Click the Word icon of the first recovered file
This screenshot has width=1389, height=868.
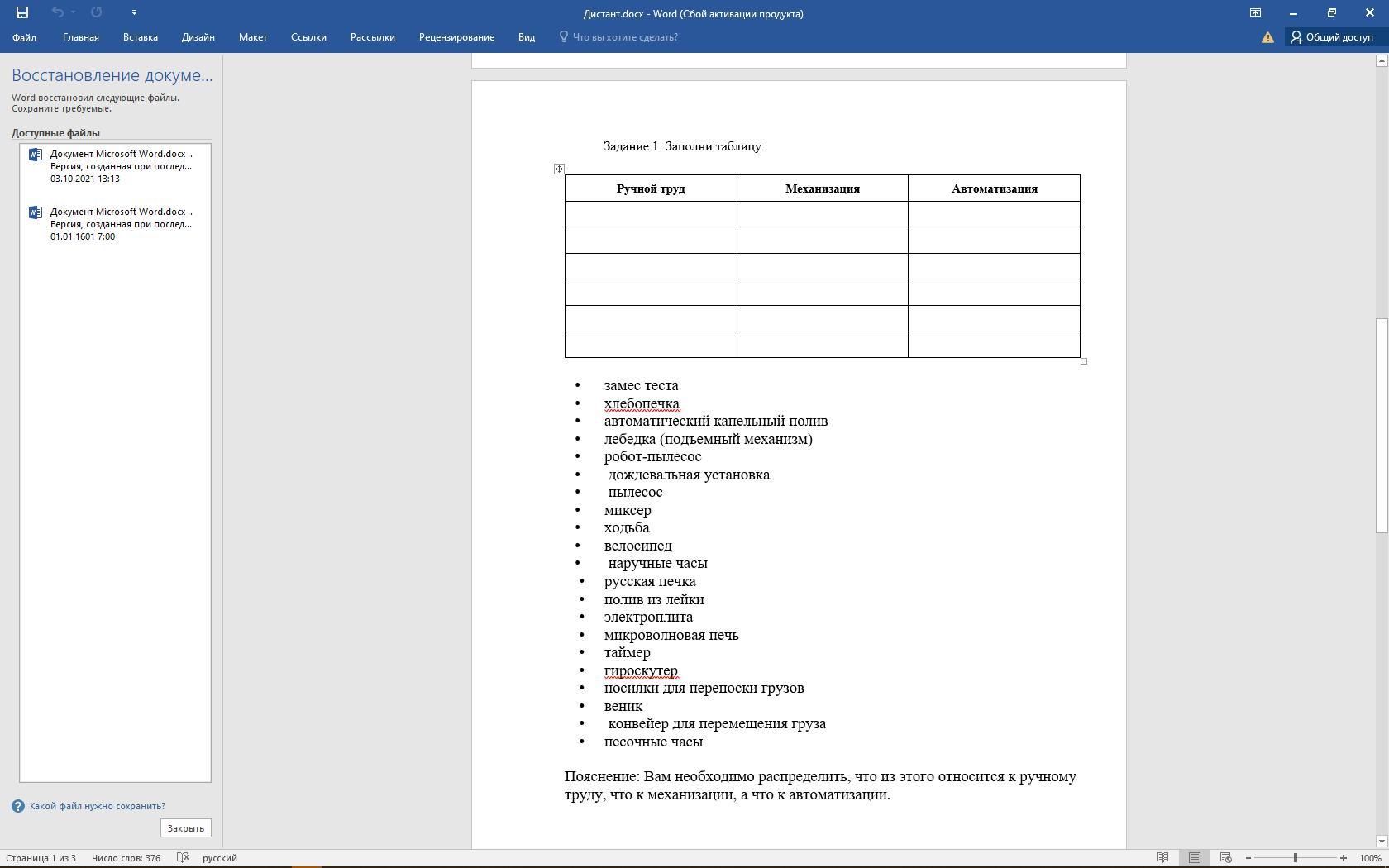(35, 155)
